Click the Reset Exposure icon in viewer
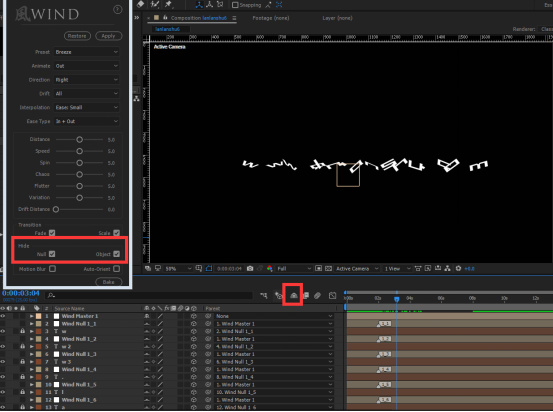This screenshot has width=553, height=412. tap(458, 269)
